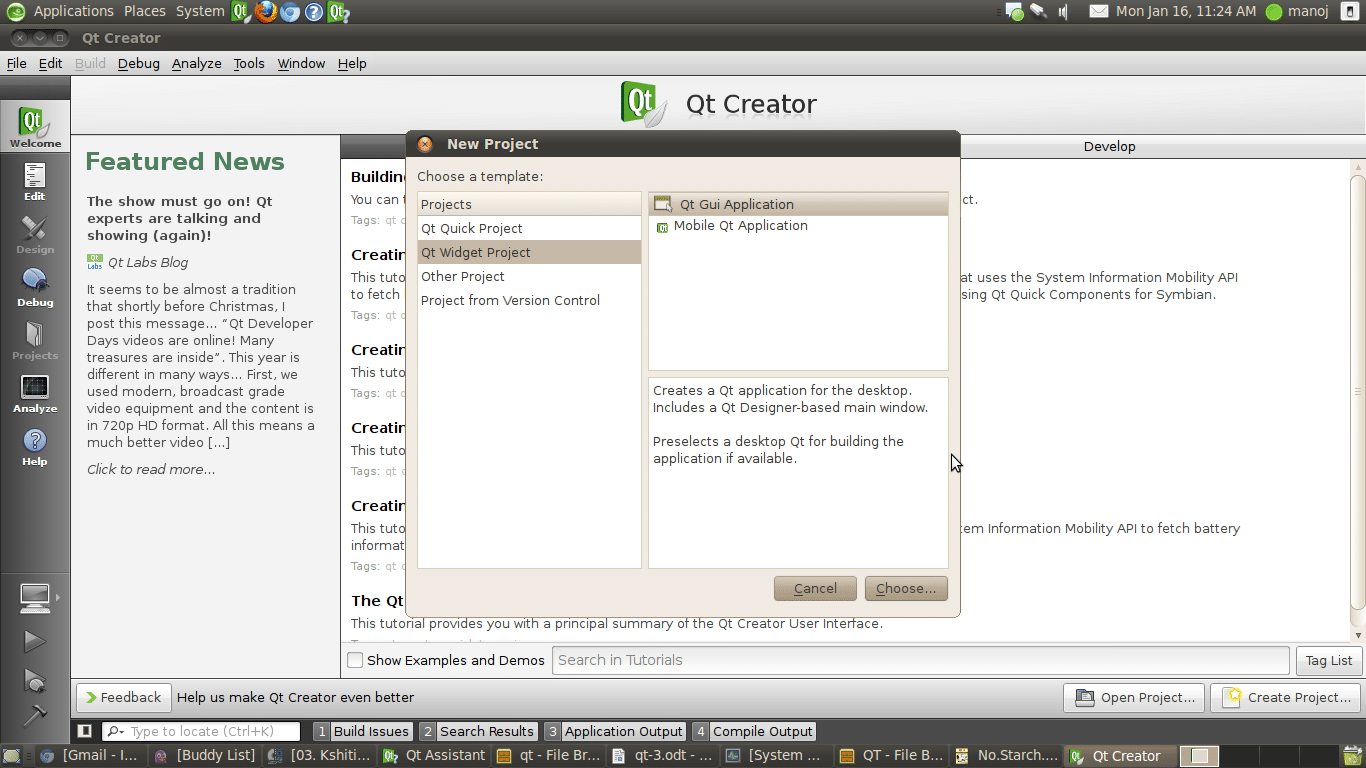The width and height of the screenshot is (1366, 768).
Task: Expand the target selector arrow
Action: pos(57,598)
